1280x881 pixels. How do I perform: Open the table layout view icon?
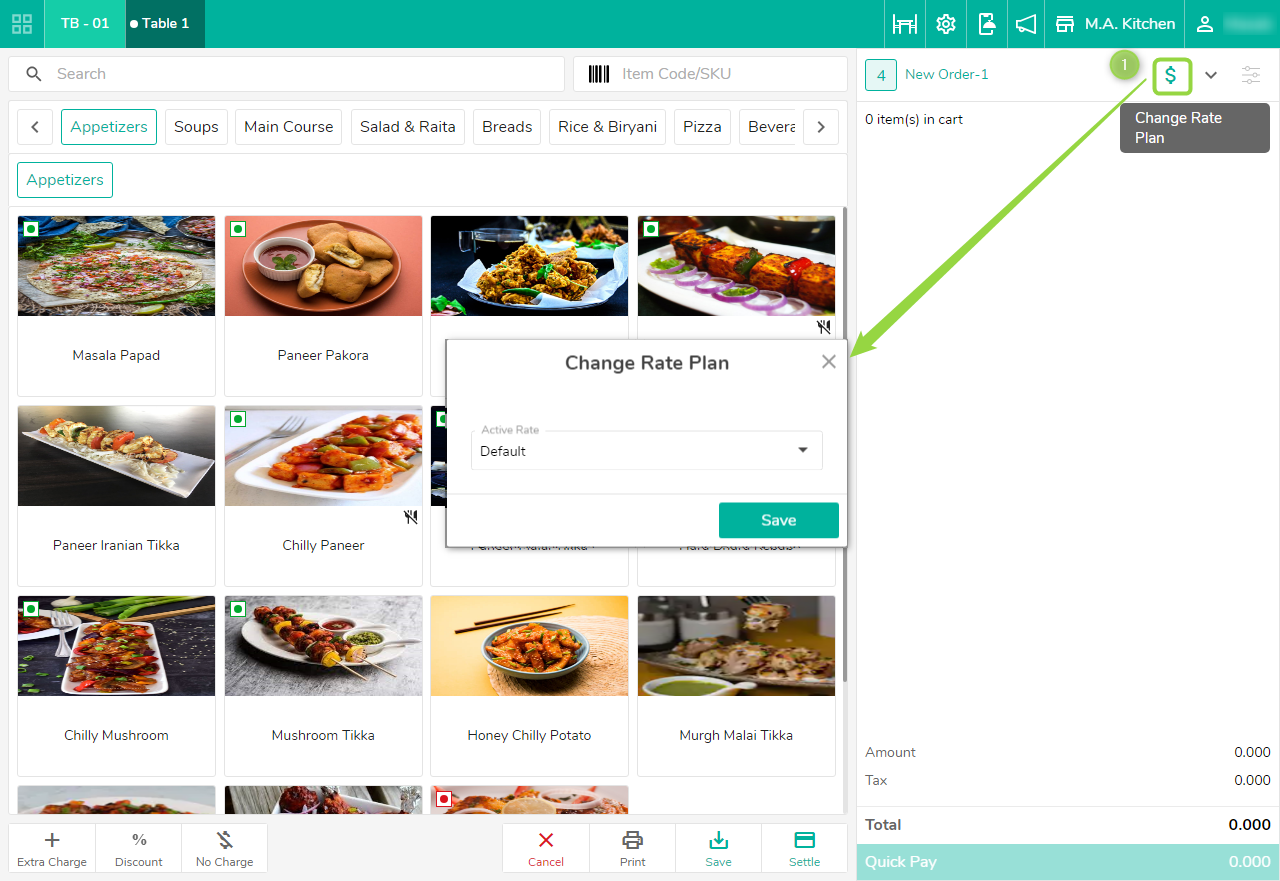[905, 24]
